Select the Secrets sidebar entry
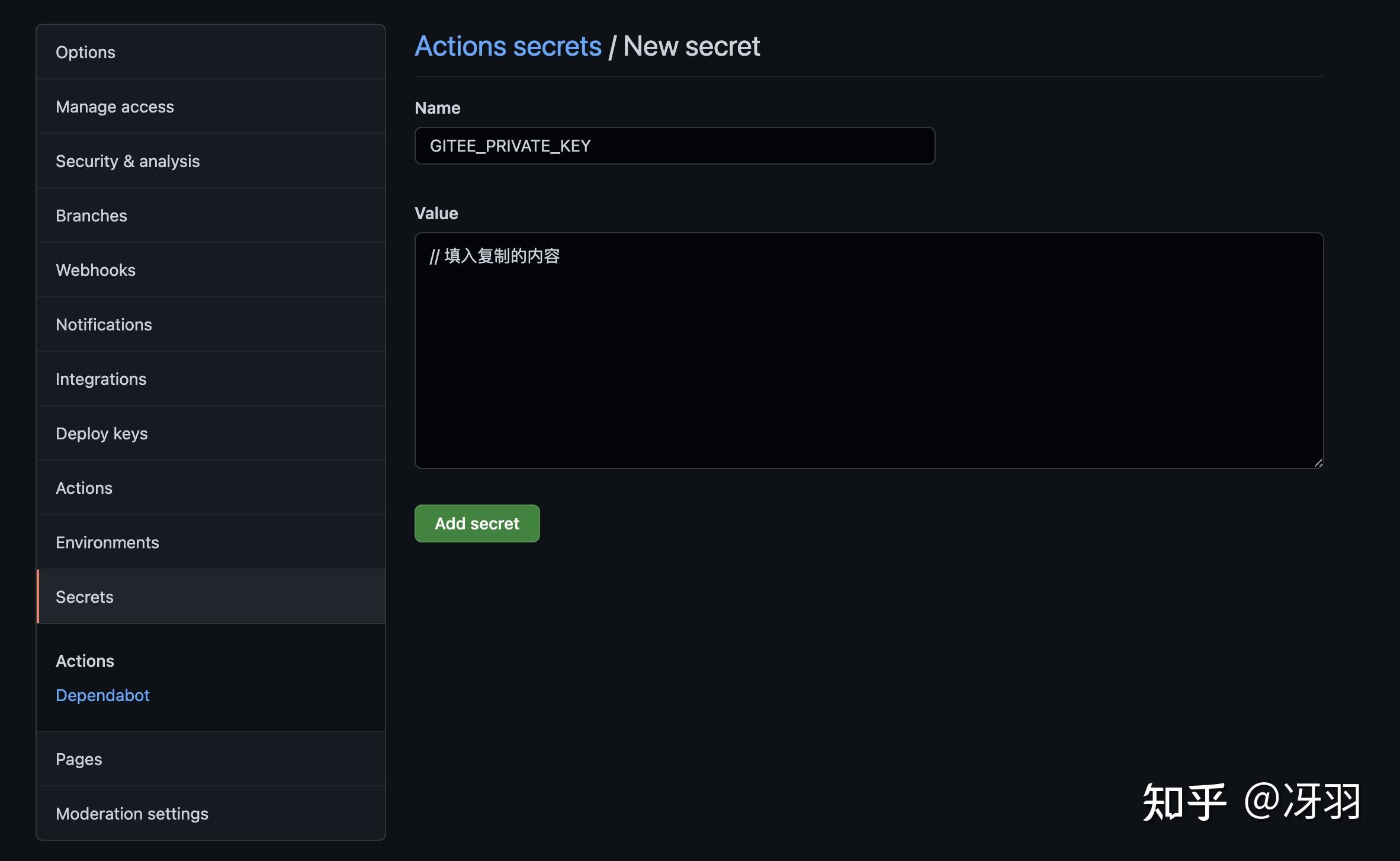Viewport: 1400px width, 861px height. (x=84, y=597)
